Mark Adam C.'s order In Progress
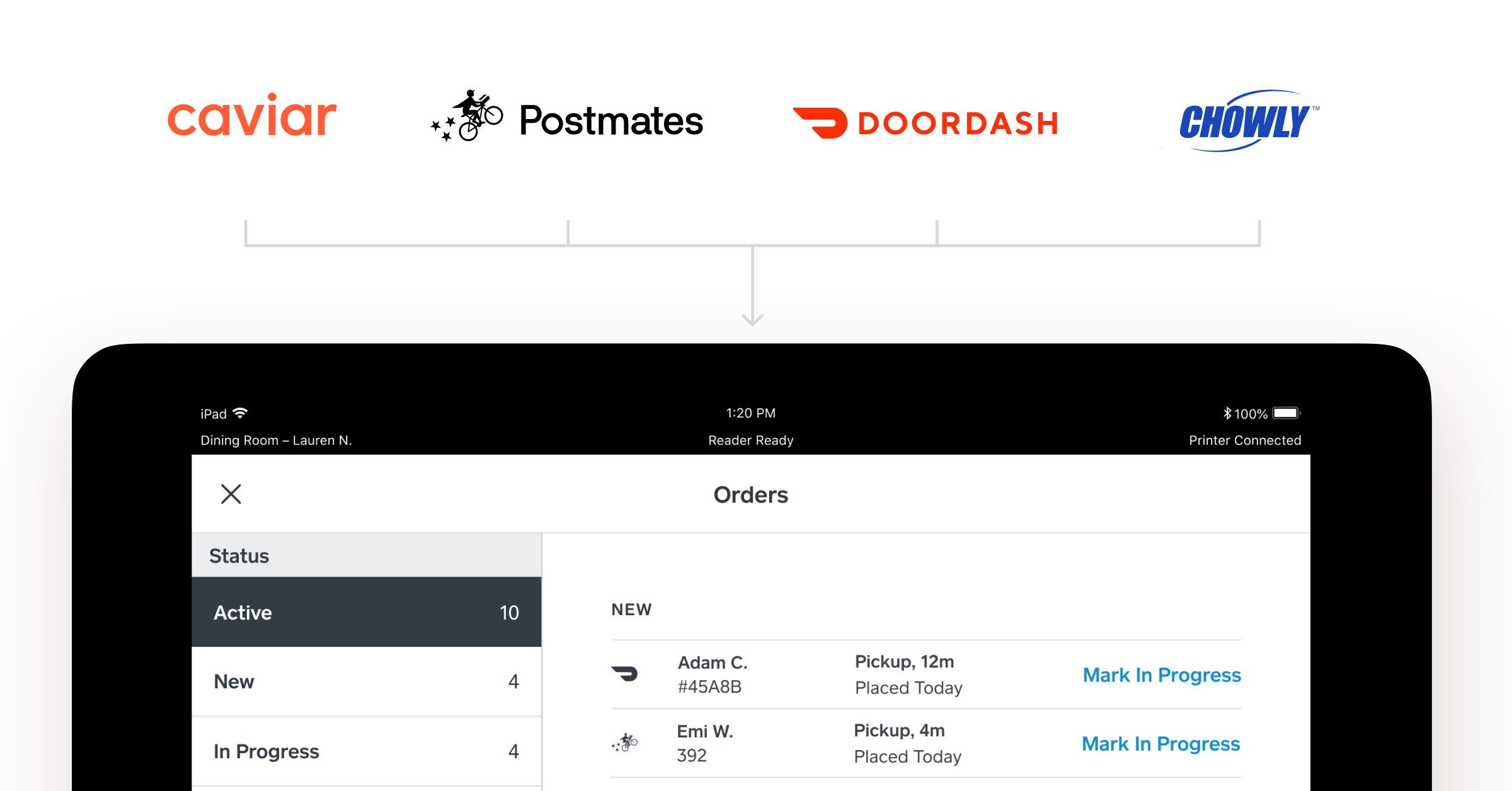 1161,674
